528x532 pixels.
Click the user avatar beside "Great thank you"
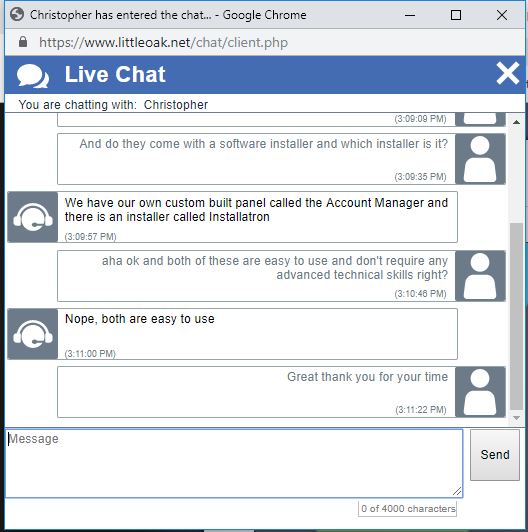(480, 392)
